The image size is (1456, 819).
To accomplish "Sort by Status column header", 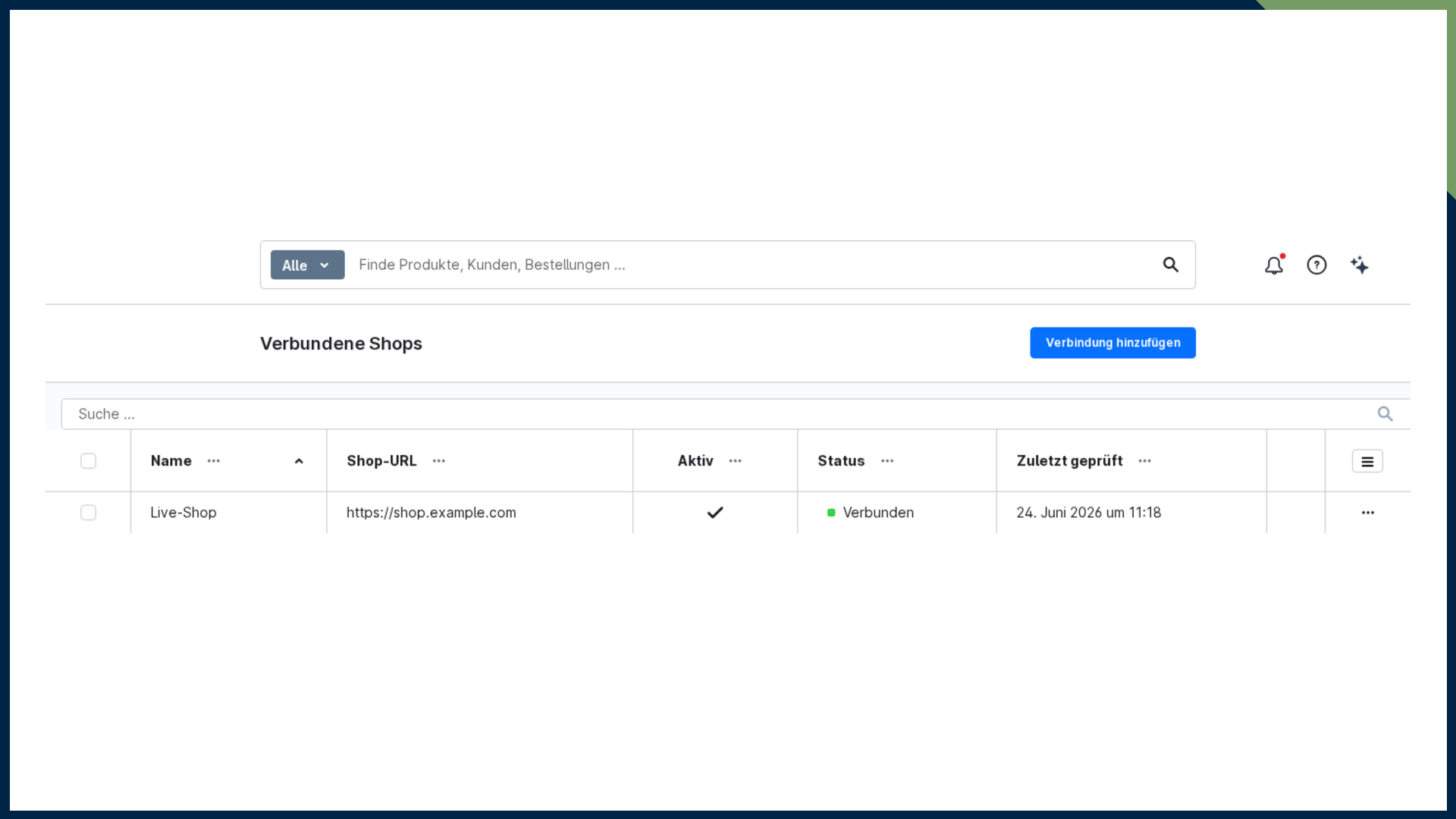I will click(x=841, y=461).
